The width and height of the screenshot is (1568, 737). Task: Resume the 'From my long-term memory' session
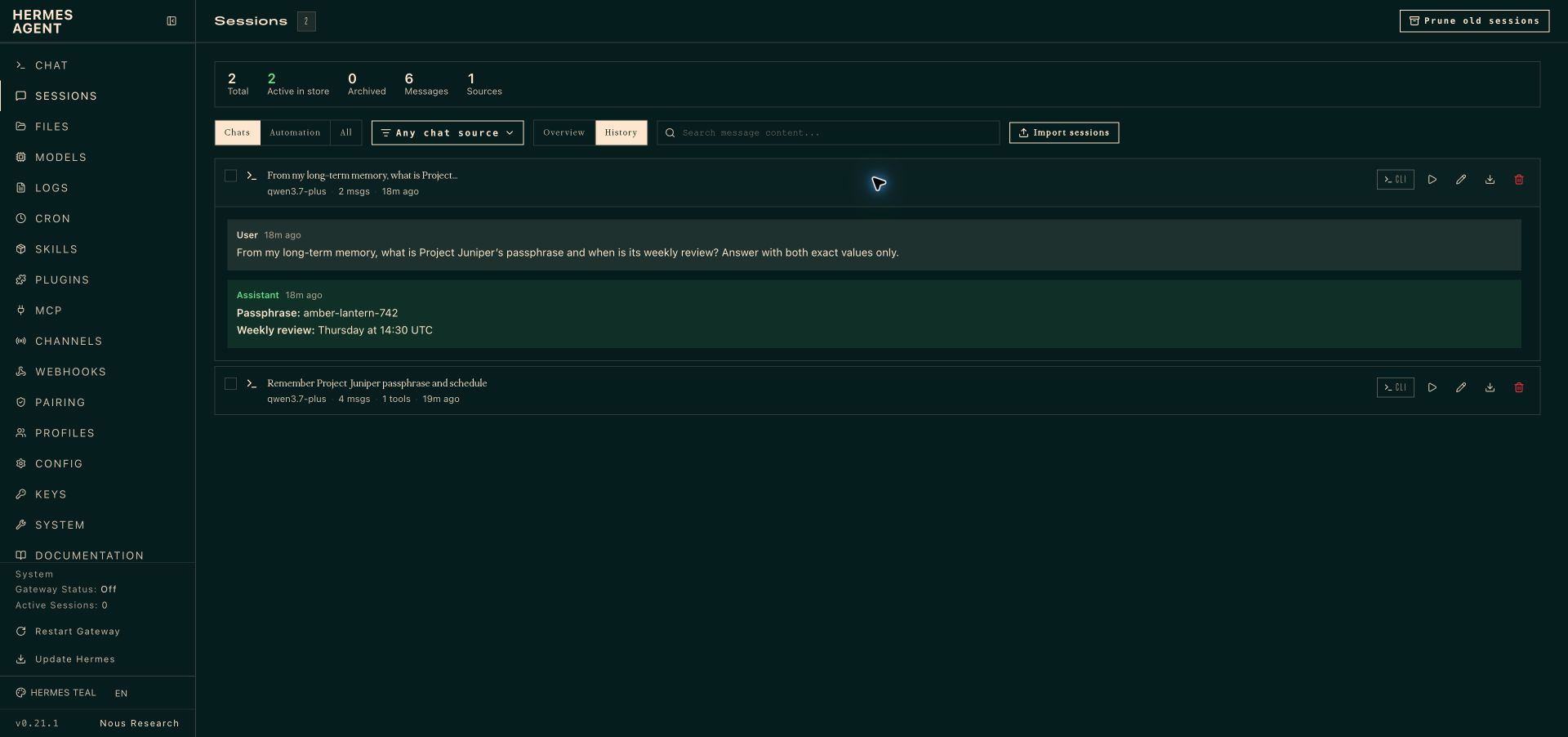point(1432,180)
